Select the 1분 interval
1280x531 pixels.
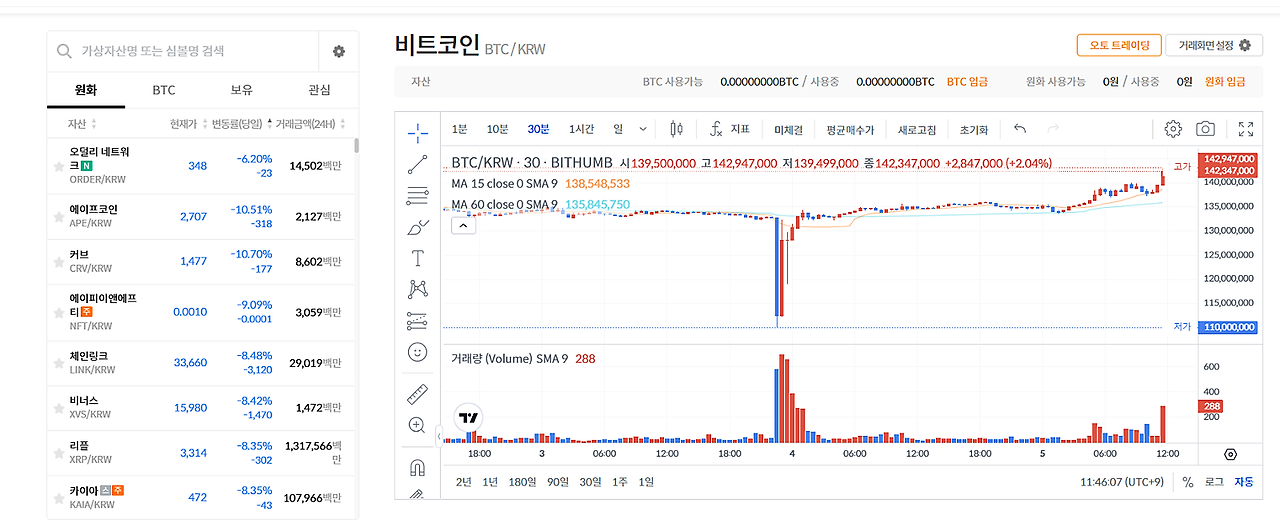(459, 129)
